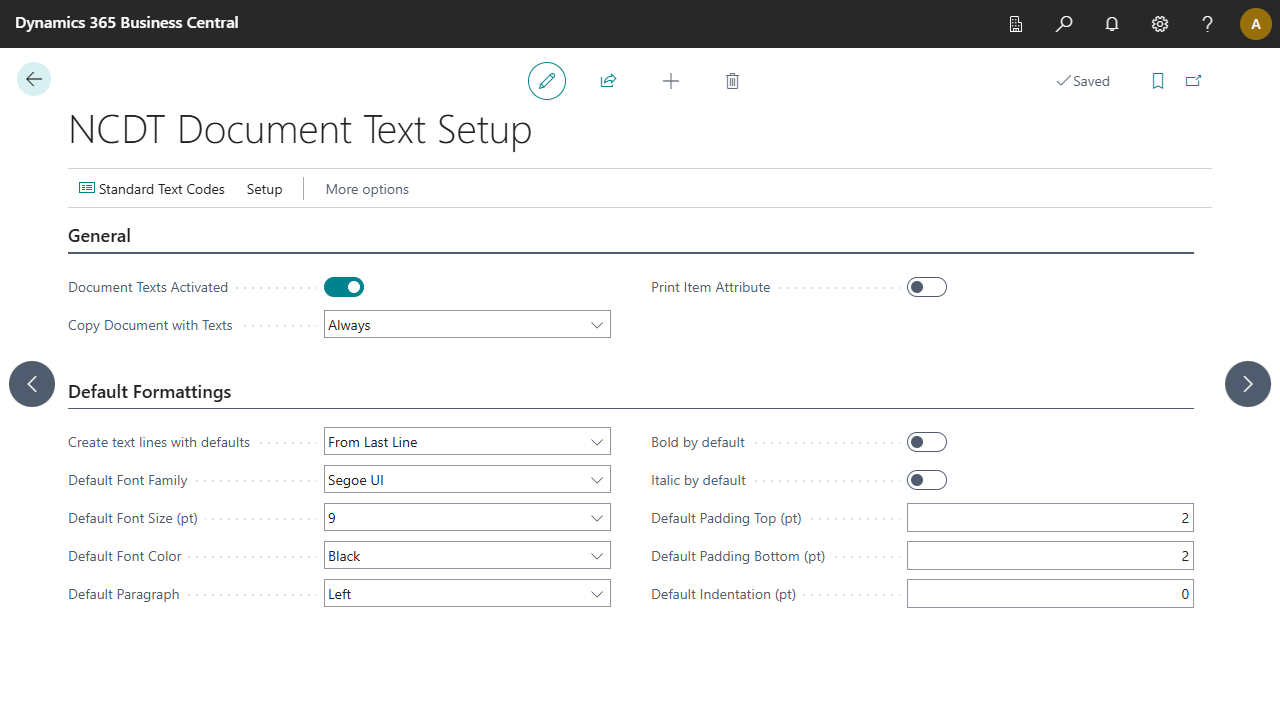
Task: Click the pencil edit icon
Action: point(547,81)
